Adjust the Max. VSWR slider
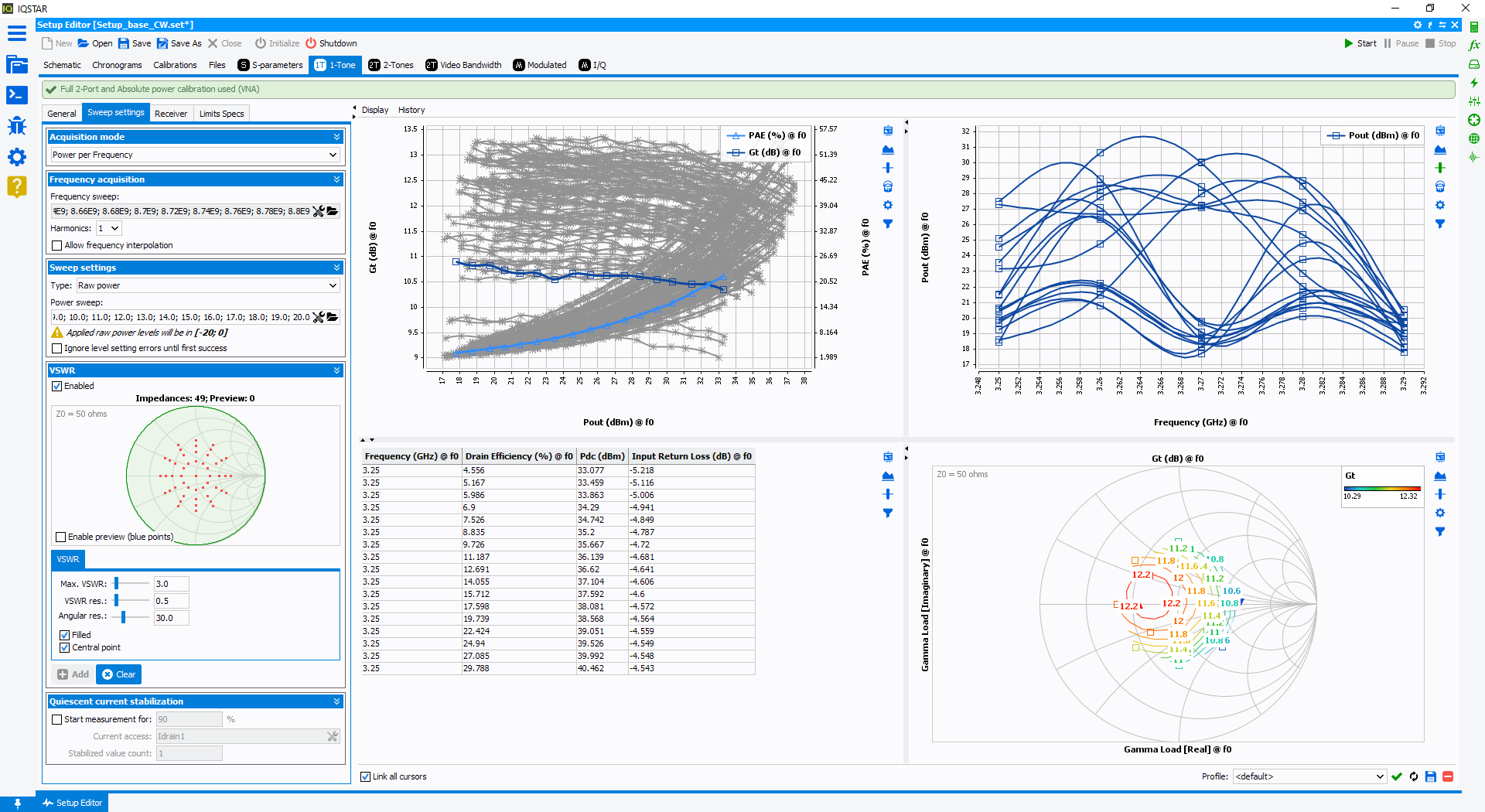The width and height of the screenshot is (1485, 812). tap(117, 583)
